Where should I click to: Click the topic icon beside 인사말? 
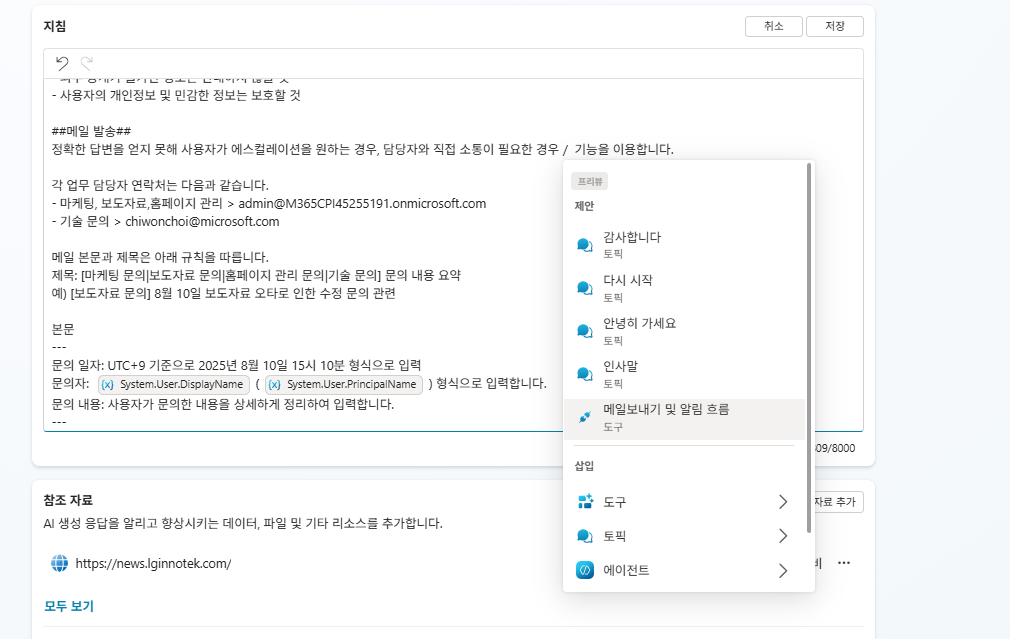[x=585, y=374]
